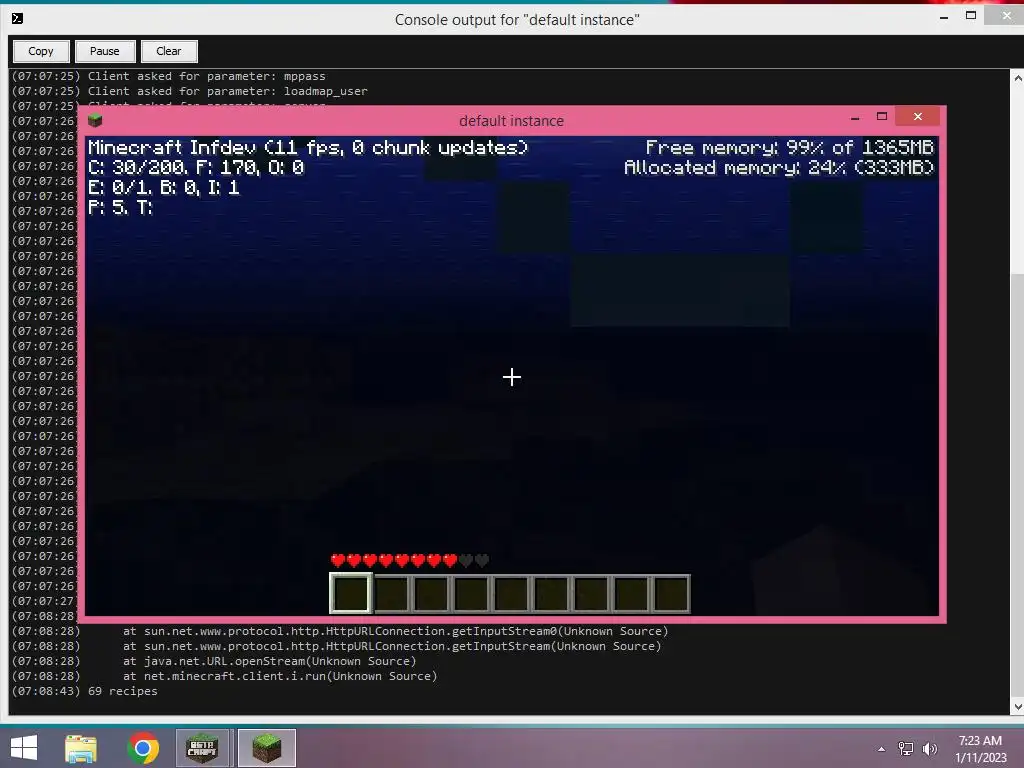
Task: Click the first red heart in health bar
Action: click(338, 560)
